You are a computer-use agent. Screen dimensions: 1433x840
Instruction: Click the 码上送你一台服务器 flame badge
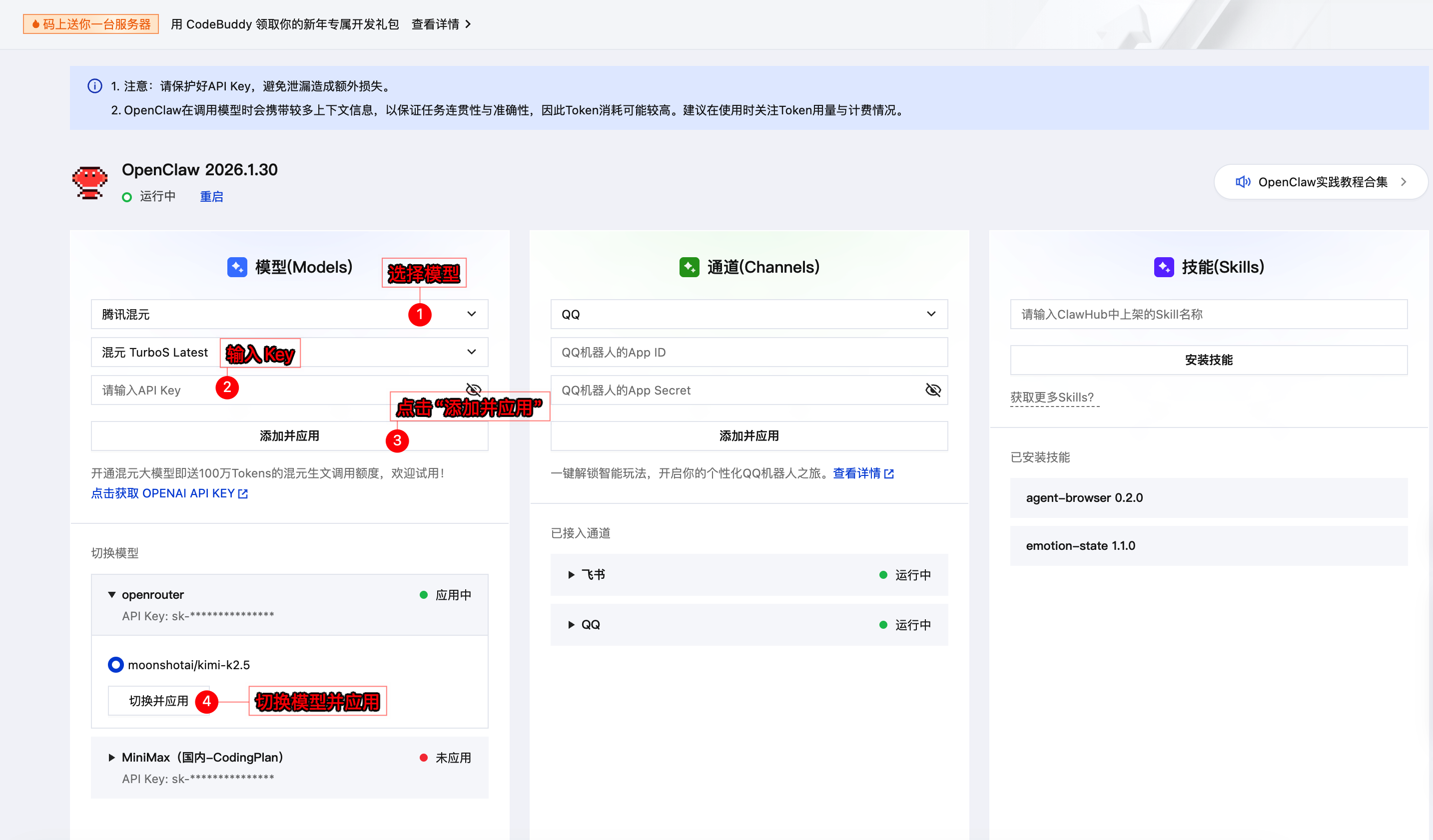click(90, 24)
